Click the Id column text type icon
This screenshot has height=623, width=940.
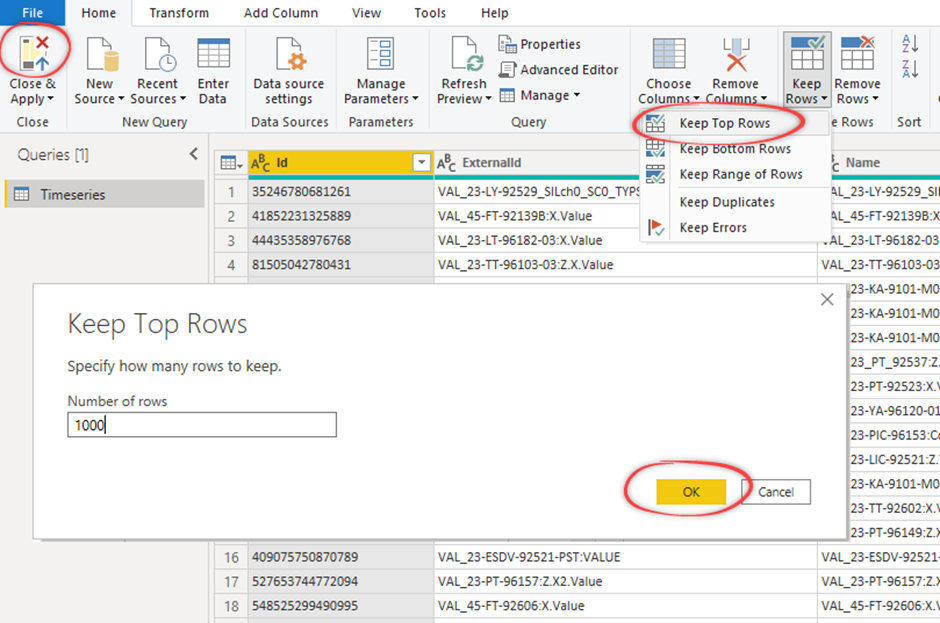pos(261,163)
